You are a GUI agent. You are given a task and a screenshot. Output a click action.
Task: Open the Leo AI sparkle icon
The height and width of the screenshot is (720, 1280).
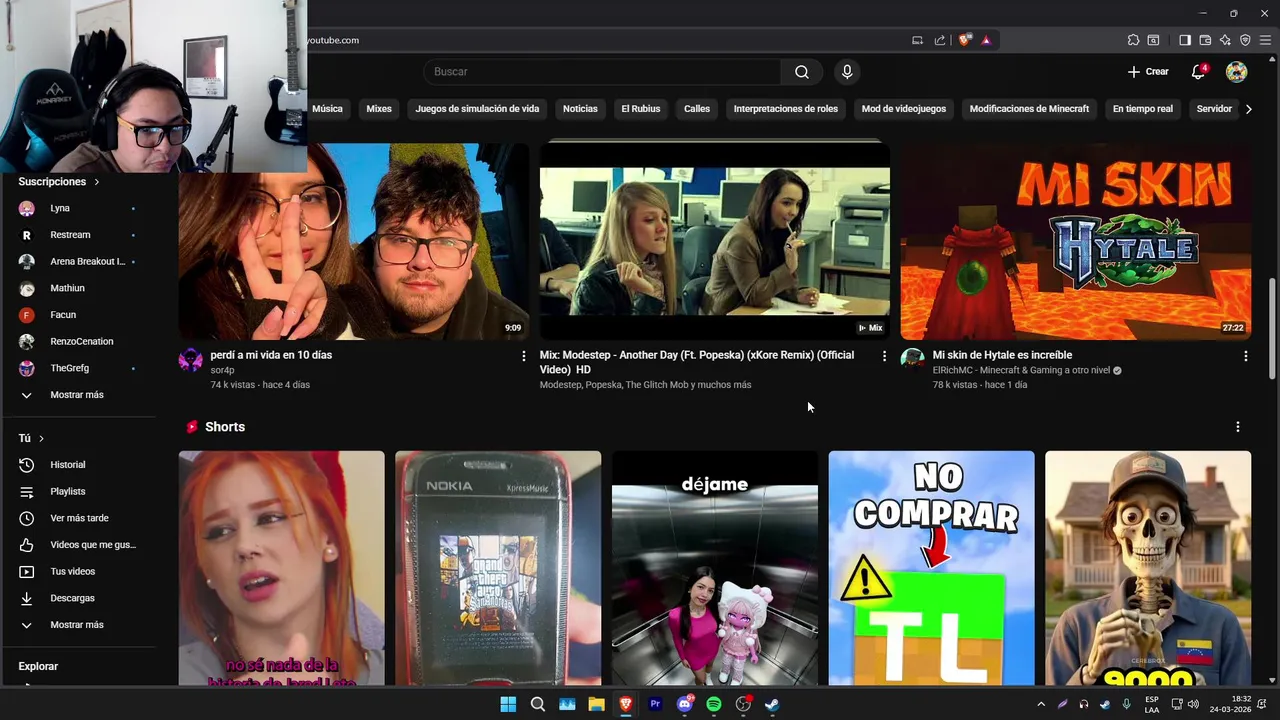(1225, 40)
